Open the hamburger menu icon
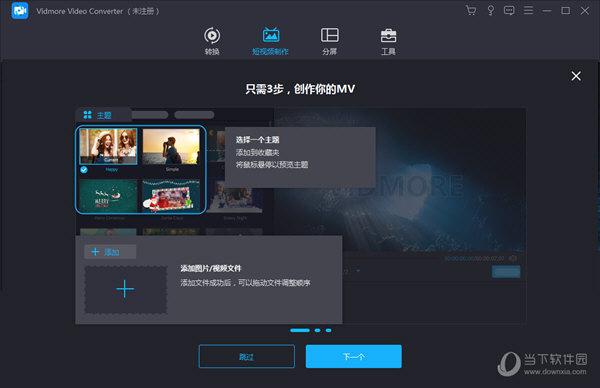Image resolution: width=600 pixels, height=388 pixels. click(528, 10)
